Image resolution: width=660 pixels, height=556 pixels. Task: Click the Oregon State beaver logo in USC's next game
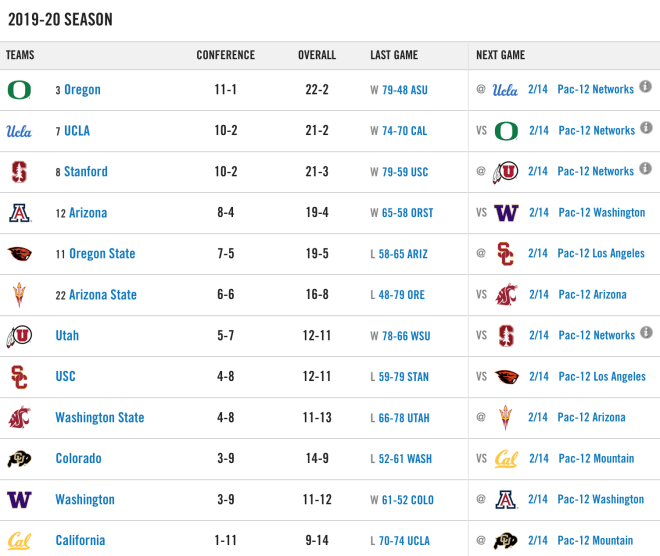[x=506, y=377]
